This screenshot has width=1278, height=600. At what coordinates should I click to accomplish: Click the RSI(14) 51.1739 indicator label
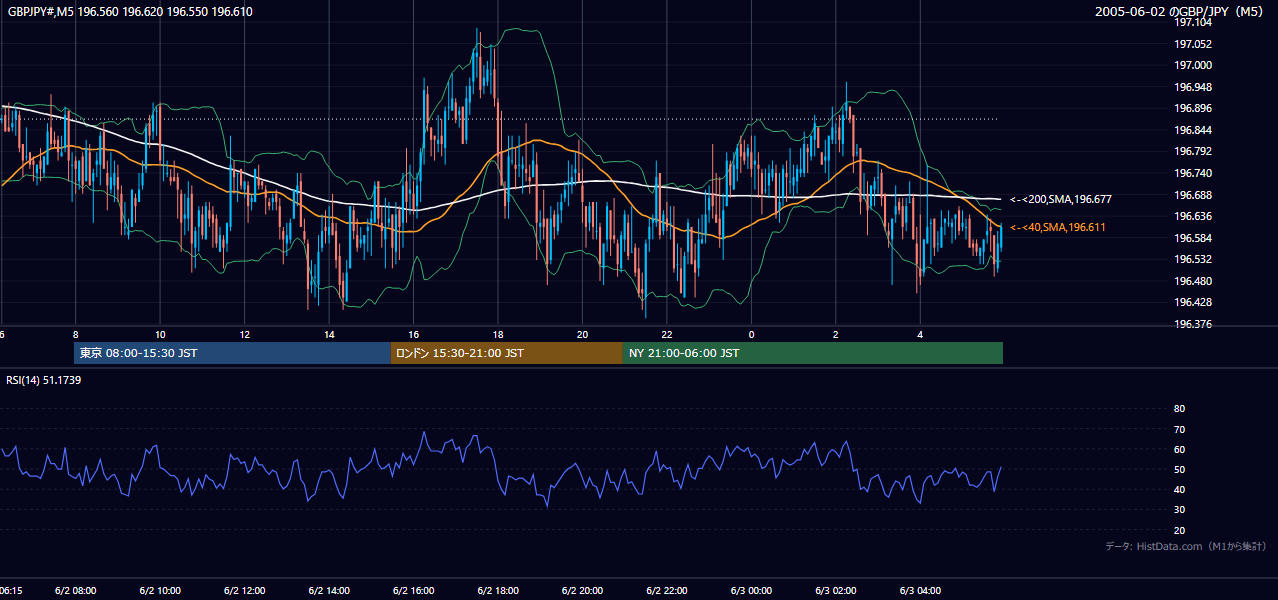coord(44,380)
